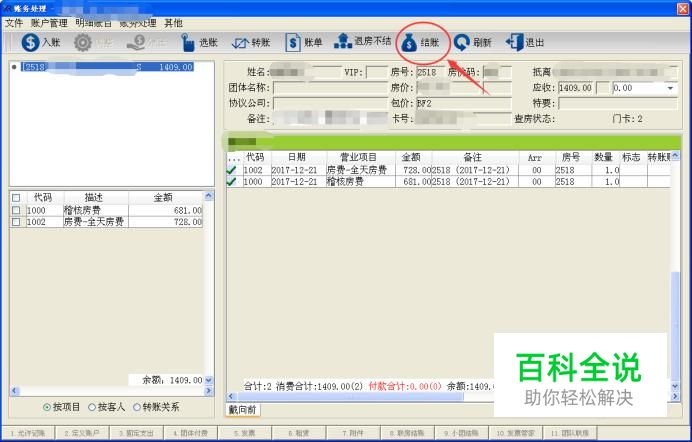This screenshot has height=442, width=692.
Task: Close the 账务处理 window
Action: (x=683, y=7)
